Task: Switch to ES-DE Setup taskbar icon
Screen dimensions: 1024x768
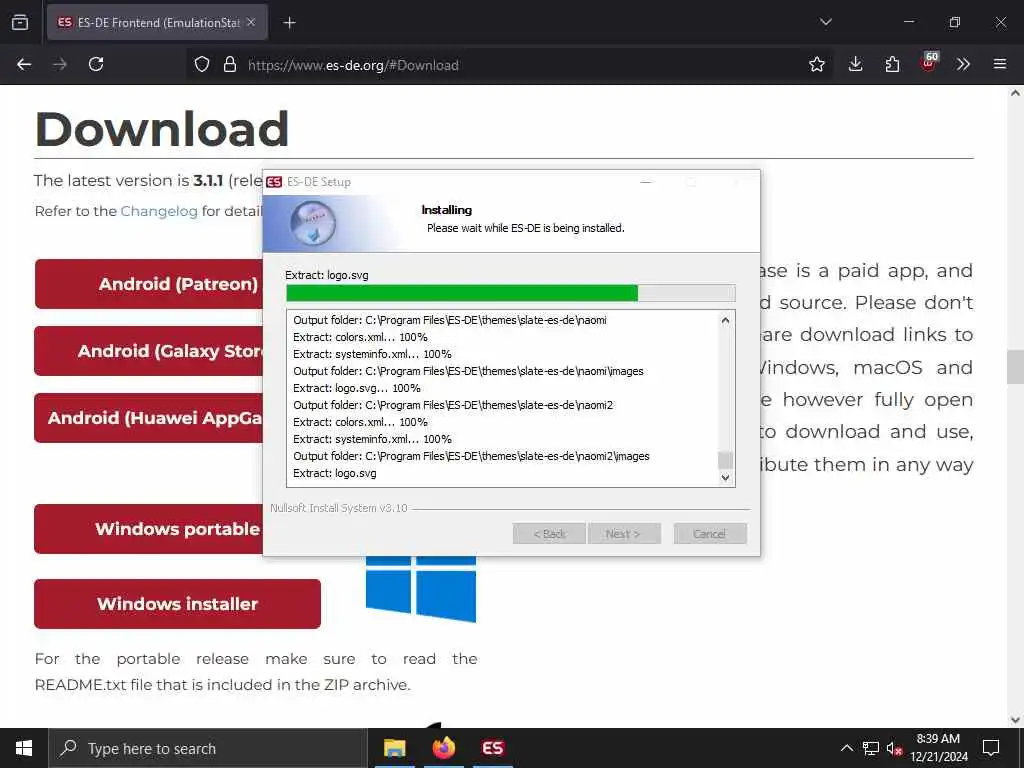Action: 492,748
